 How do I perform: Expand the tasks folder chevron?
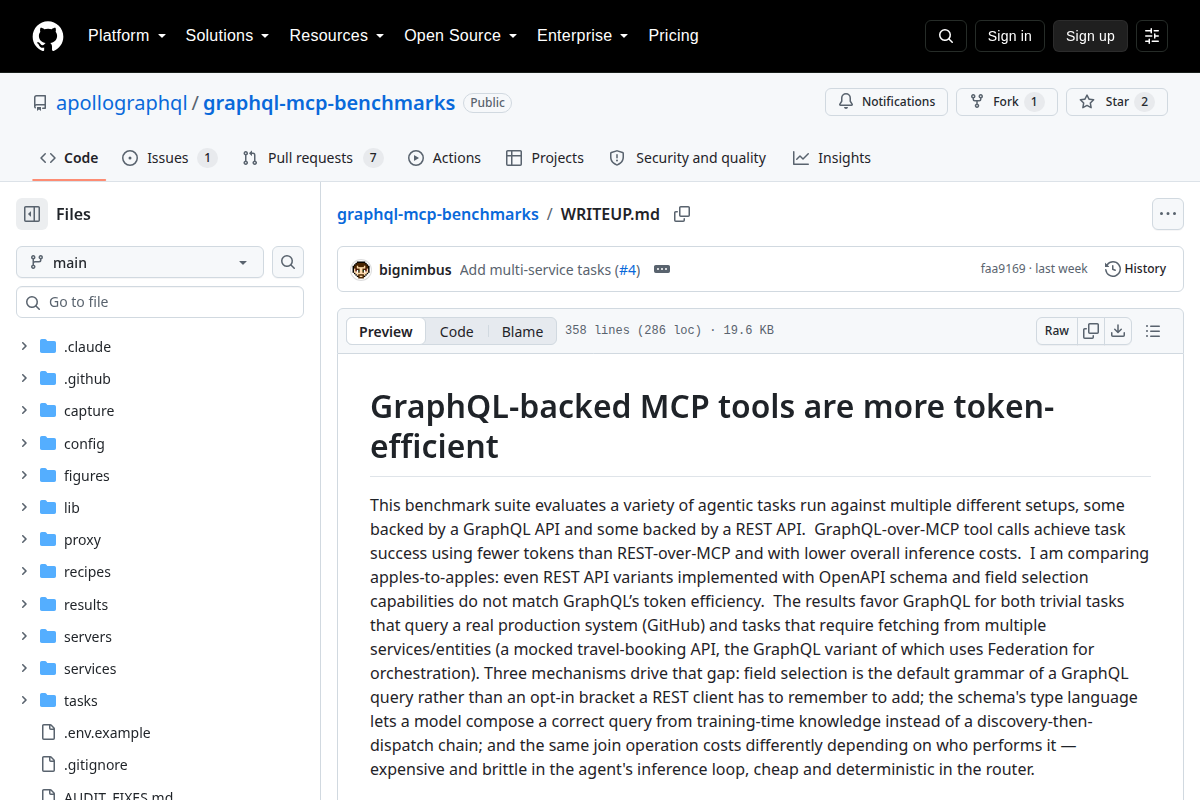[x=24, y=701]
